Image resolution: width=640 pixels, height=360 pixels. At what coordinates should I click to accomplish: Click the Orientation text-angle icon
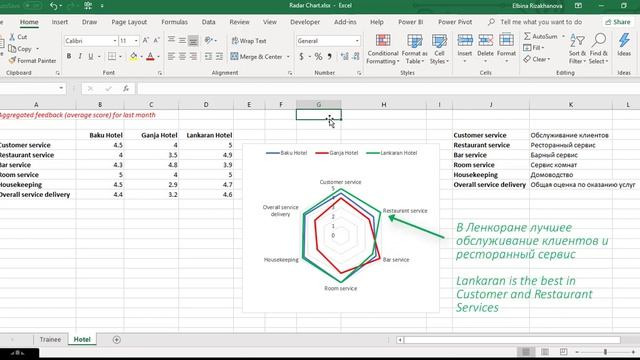click(209, 40)
